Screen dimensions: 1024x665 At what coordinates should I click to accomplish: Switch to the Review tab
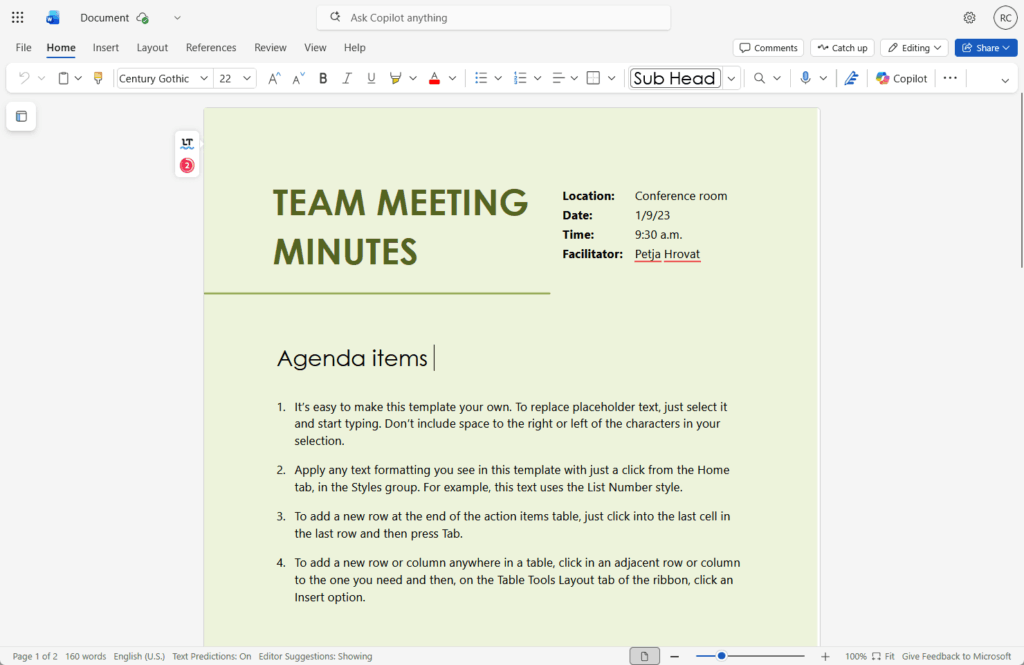coord(270,48)
